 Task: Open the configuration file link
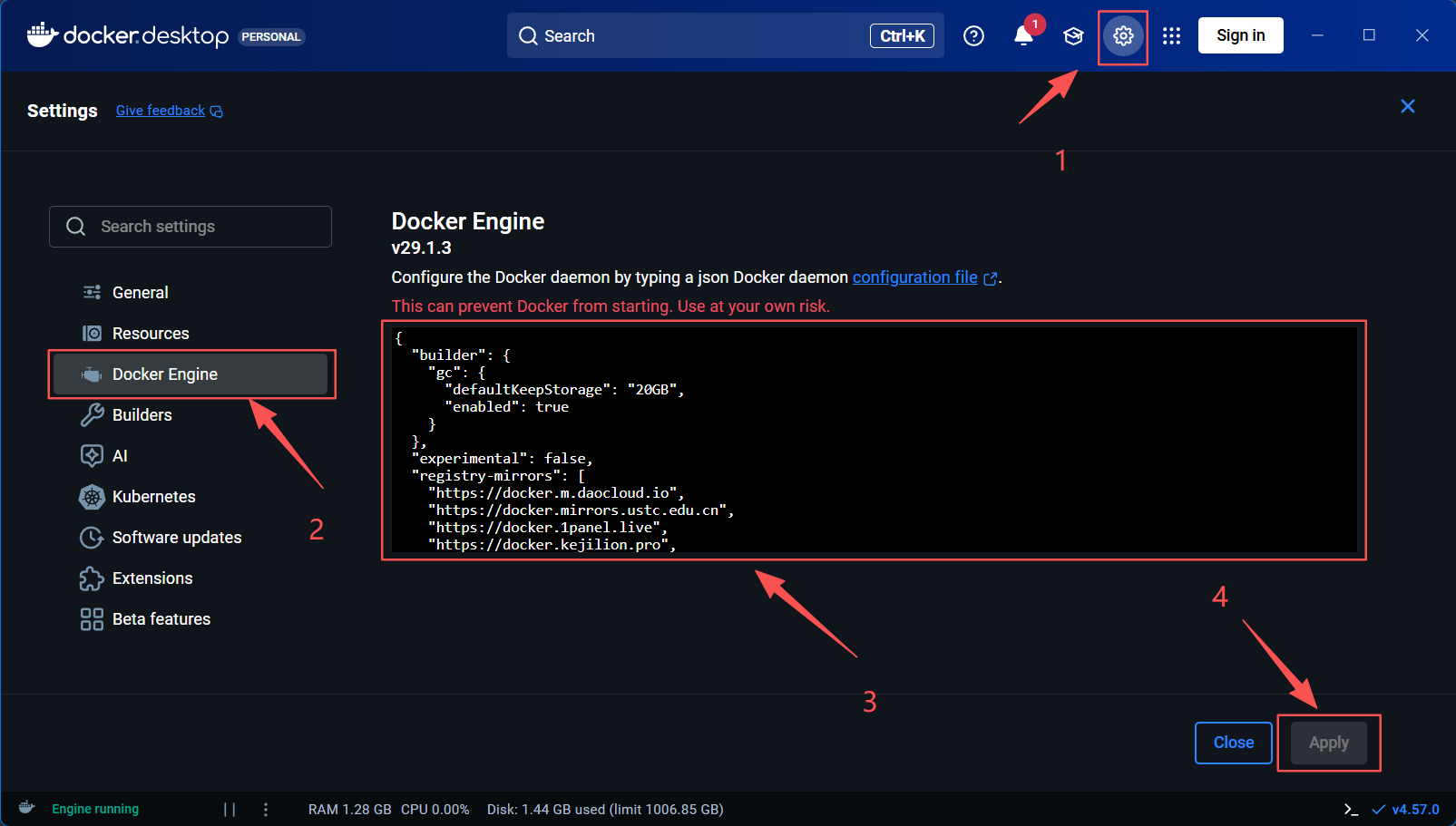point(915,277)
